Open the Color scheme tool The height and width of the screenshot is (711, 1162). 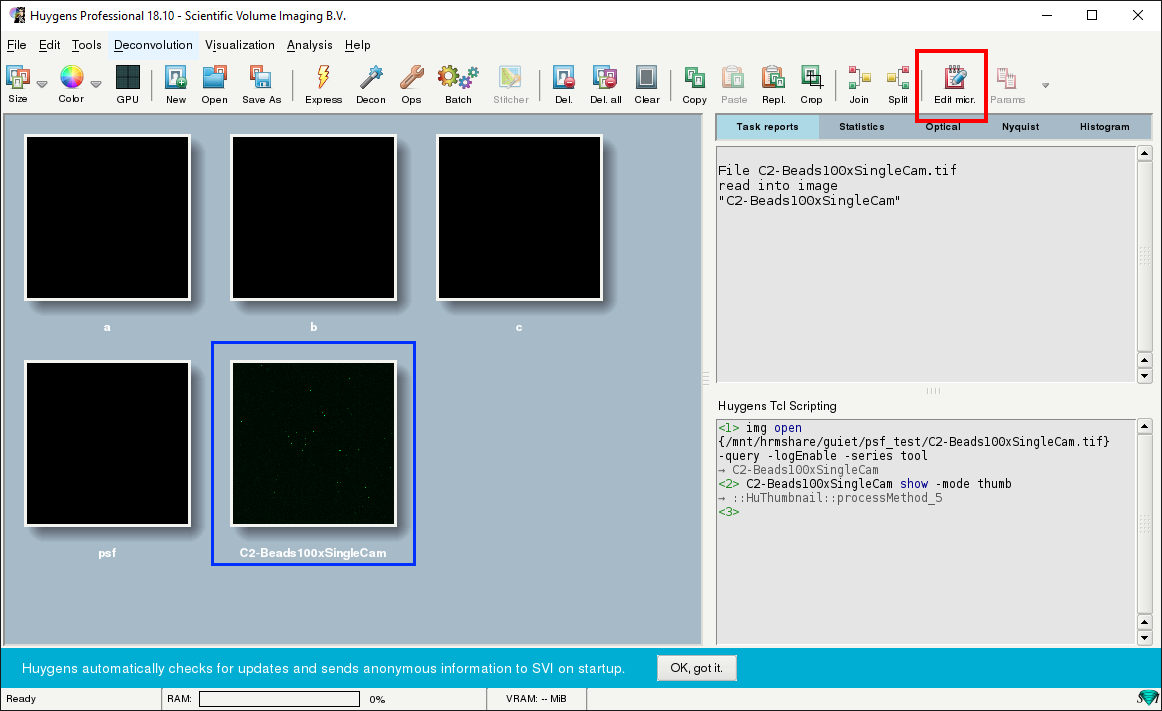pyautogui.click(x=71, y=84)
